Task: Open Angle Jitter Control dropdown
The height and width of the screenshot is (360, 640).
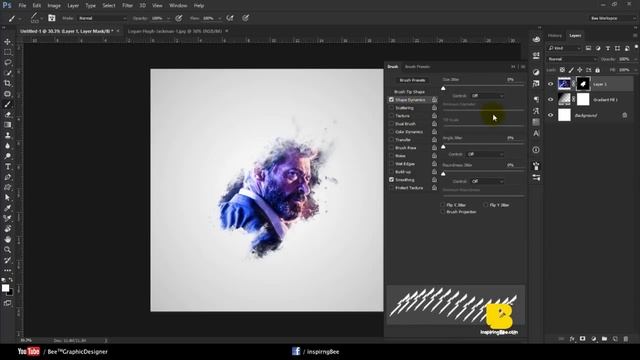Action: pyautogui.click(x=485, y=154)
